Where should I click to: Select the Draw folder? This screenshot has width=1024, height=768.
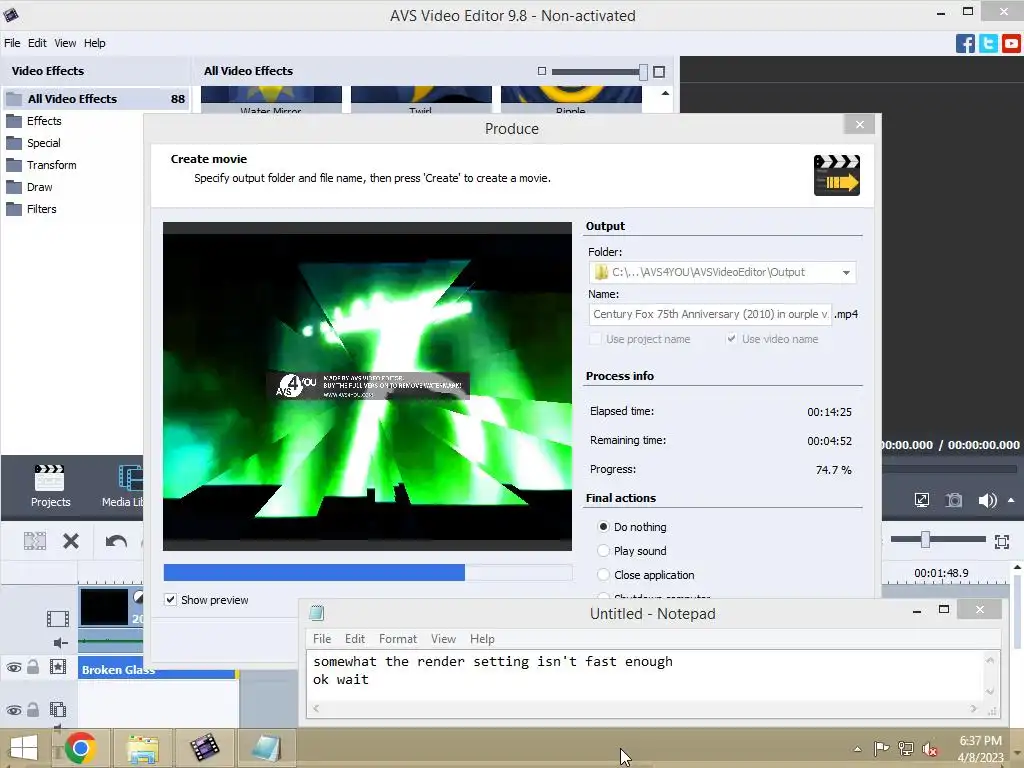pyautogui.click(x=39, y=187)
